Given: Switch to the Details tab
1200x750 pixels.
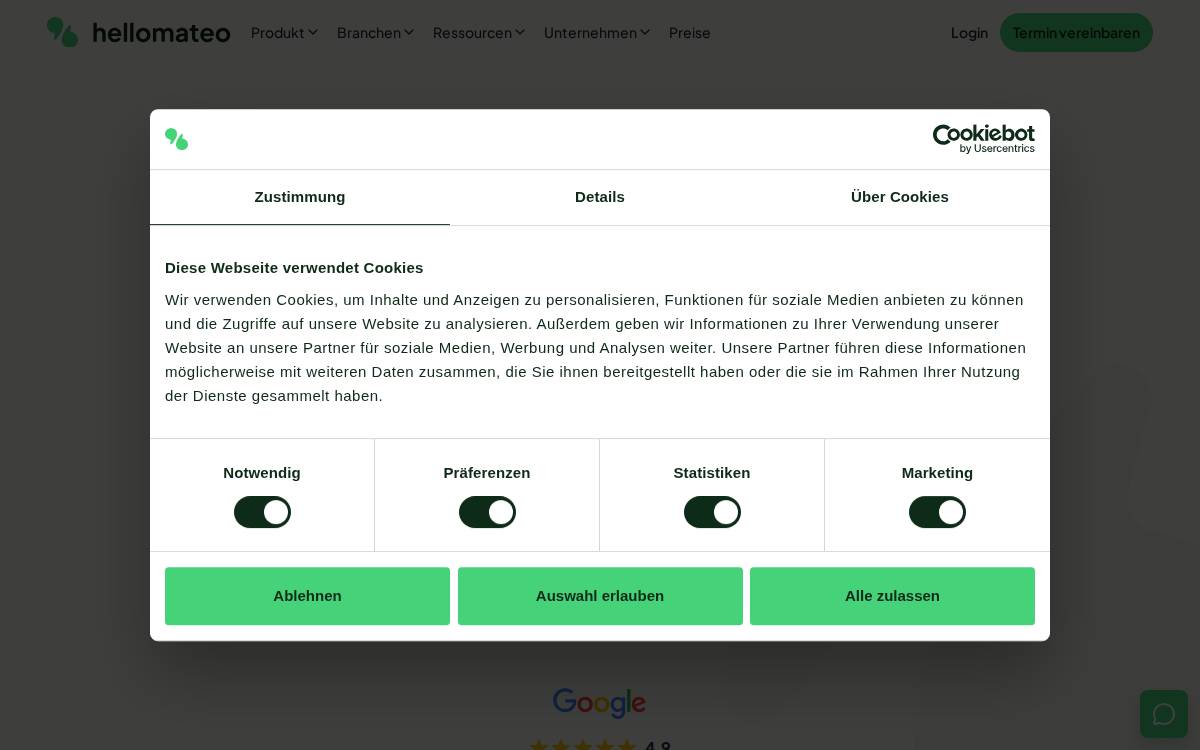Looking at the screenshot, I should (x=600, y=197).
